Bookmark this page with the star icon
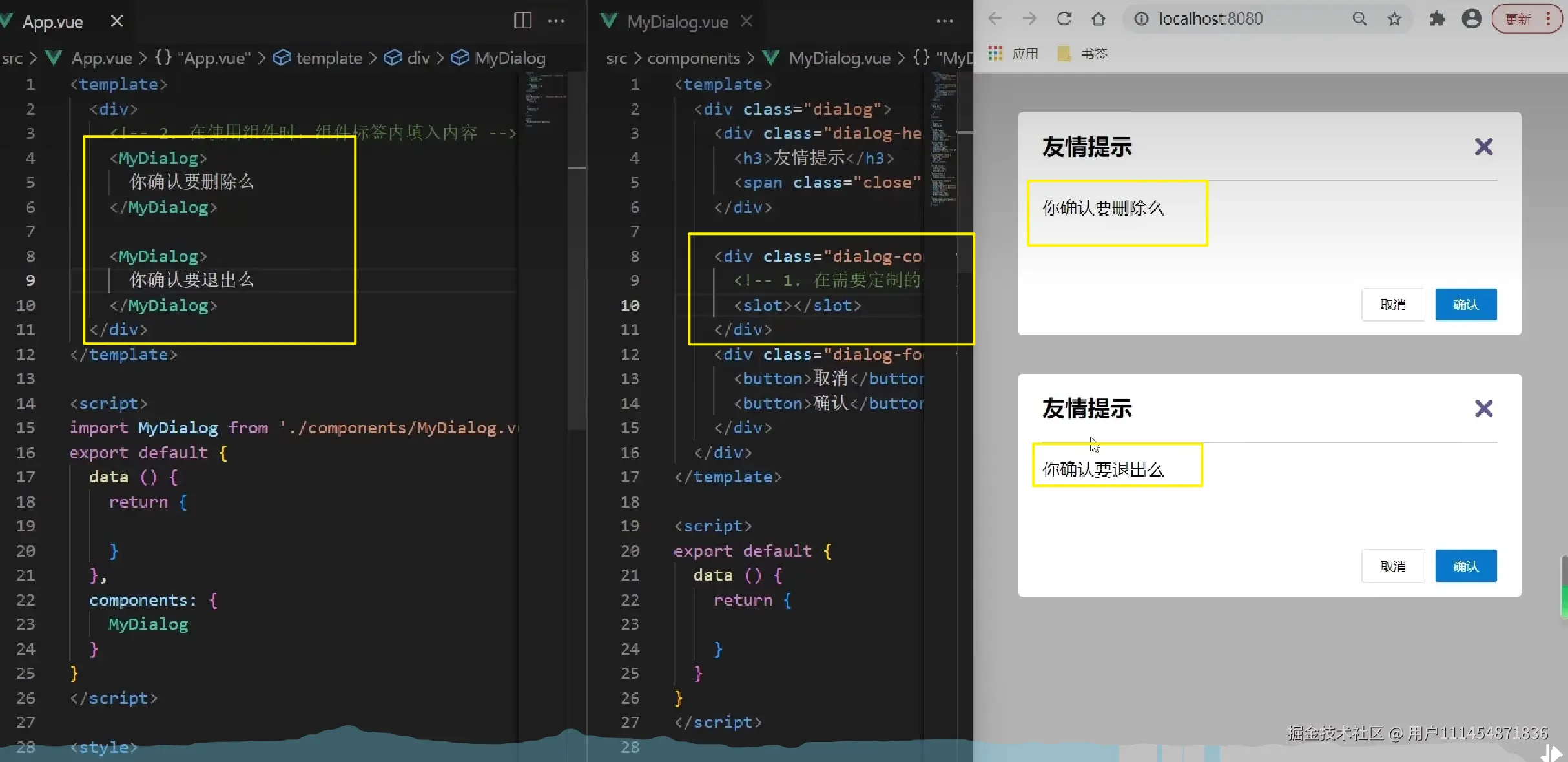 1394,19
